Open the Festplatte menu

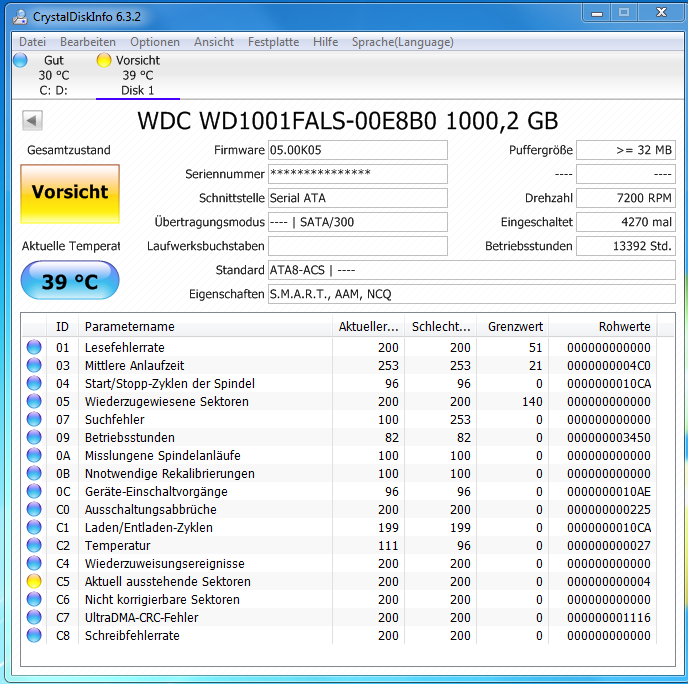(x=273, y=42)
